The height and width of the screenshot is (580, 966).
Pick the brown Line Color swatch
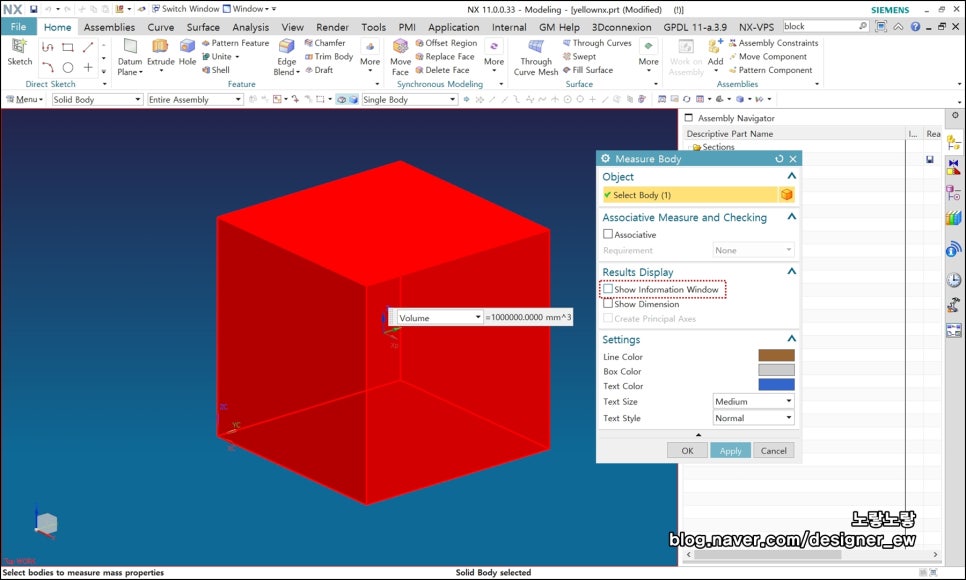(x=776, y=356)
